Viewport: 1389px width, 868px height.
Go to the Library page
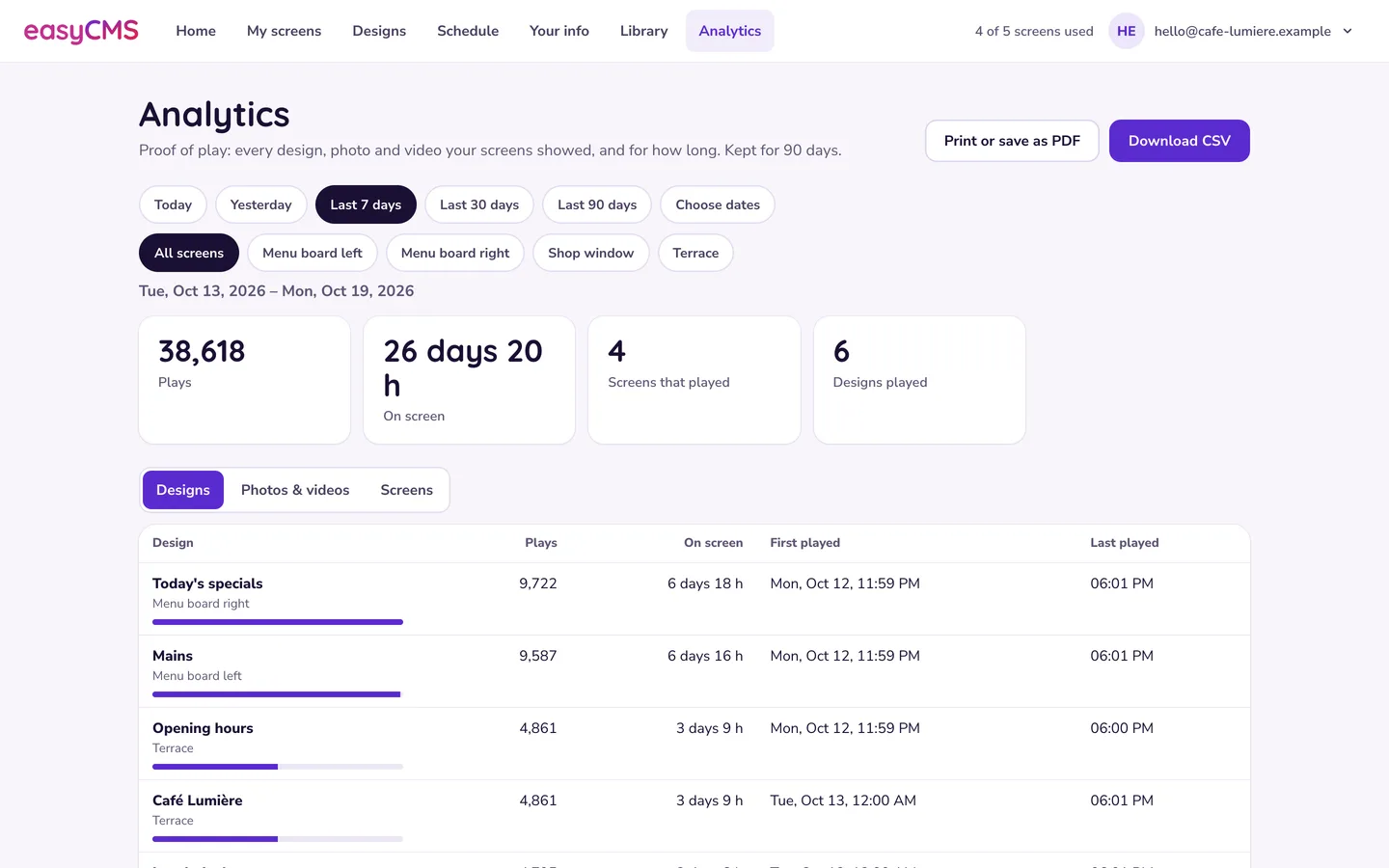643,31
